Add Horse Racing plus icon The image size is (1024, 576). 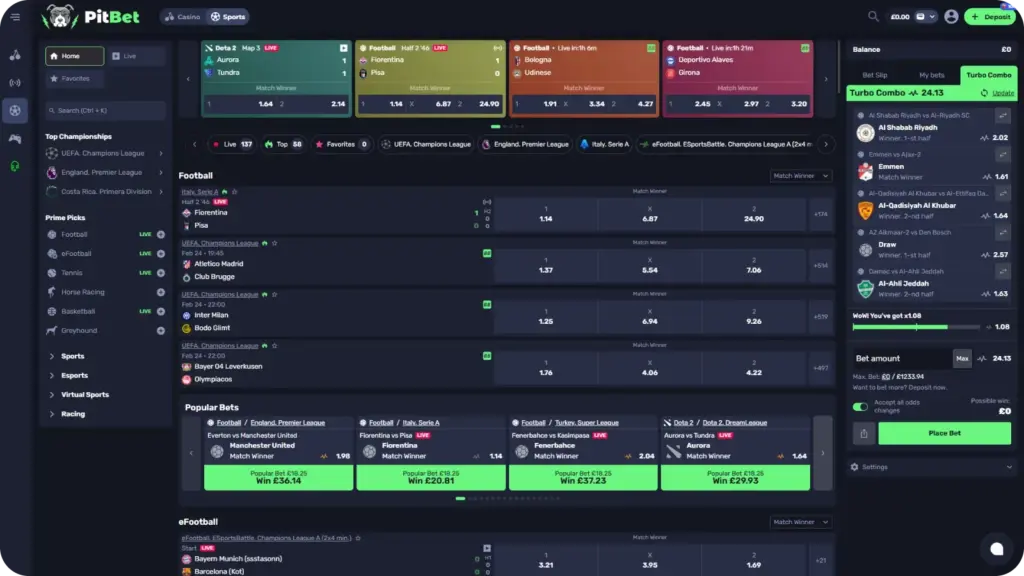(161, 292)
